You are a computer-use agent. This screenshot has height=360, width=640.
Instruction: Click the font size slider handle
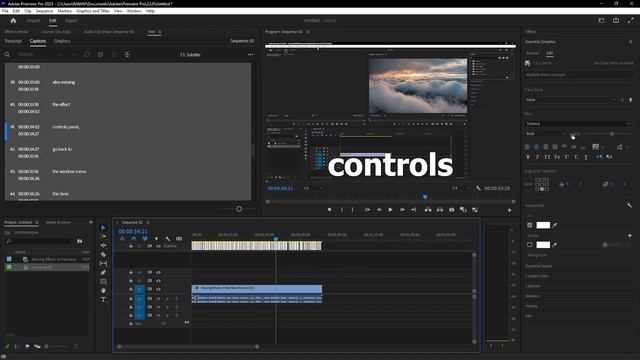tap(612, 133)
